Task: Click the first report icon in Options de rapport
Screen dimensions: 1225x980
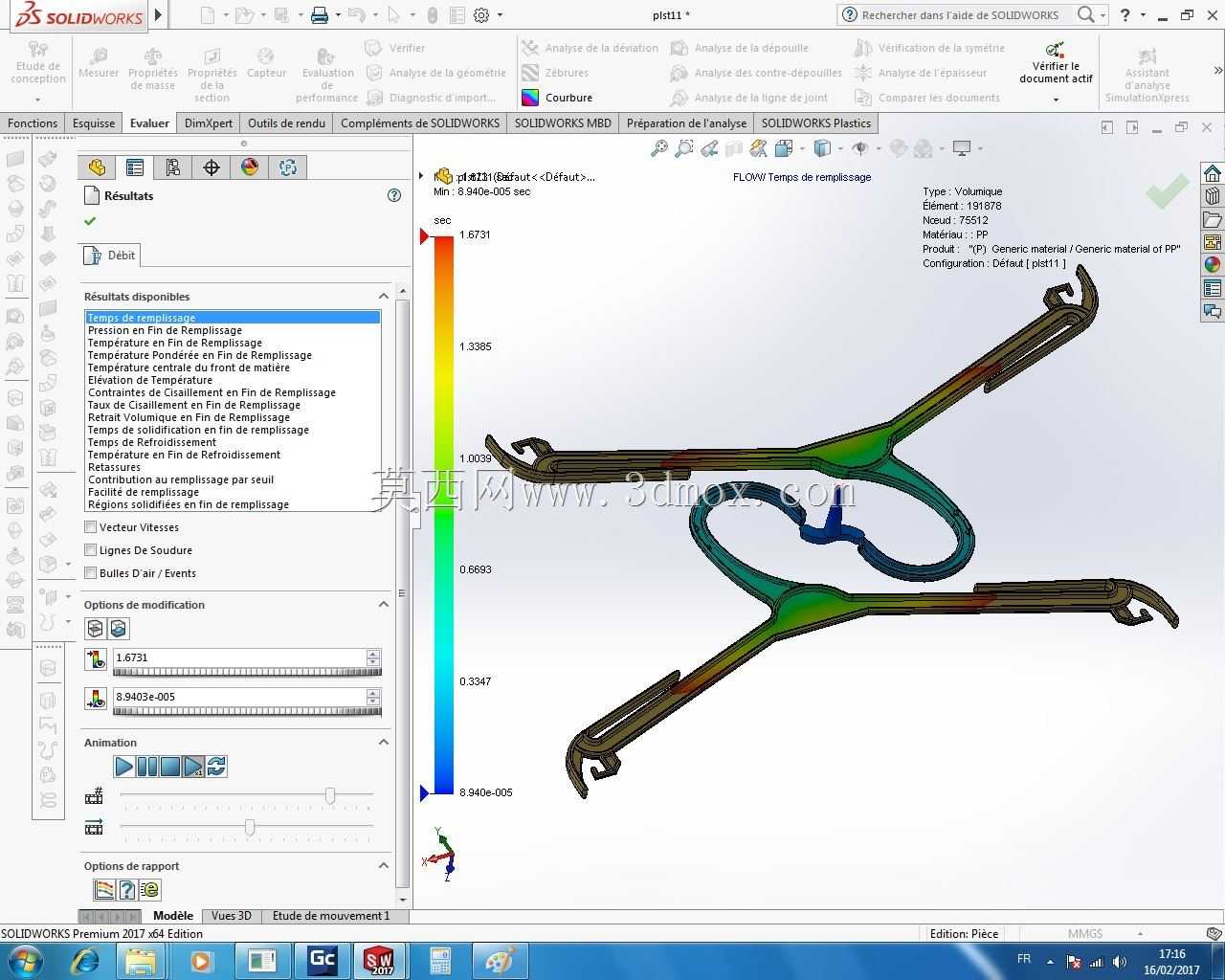Action: (104, 890)
